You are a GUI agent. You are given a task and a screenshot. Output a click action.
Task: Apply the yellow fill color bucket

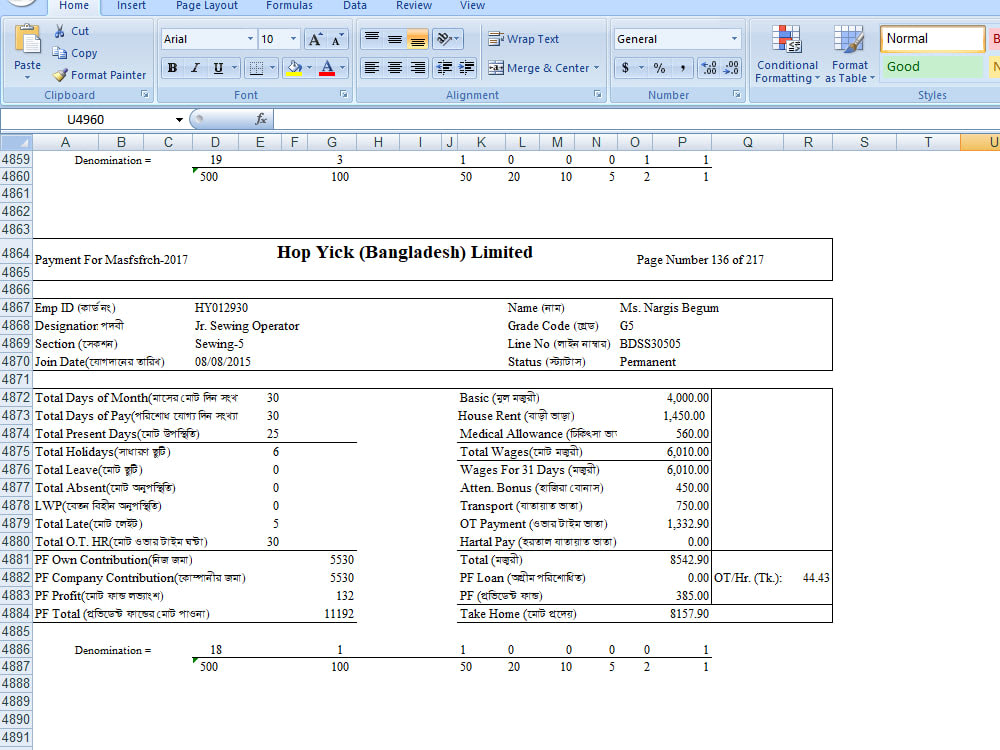click(294, 68)
